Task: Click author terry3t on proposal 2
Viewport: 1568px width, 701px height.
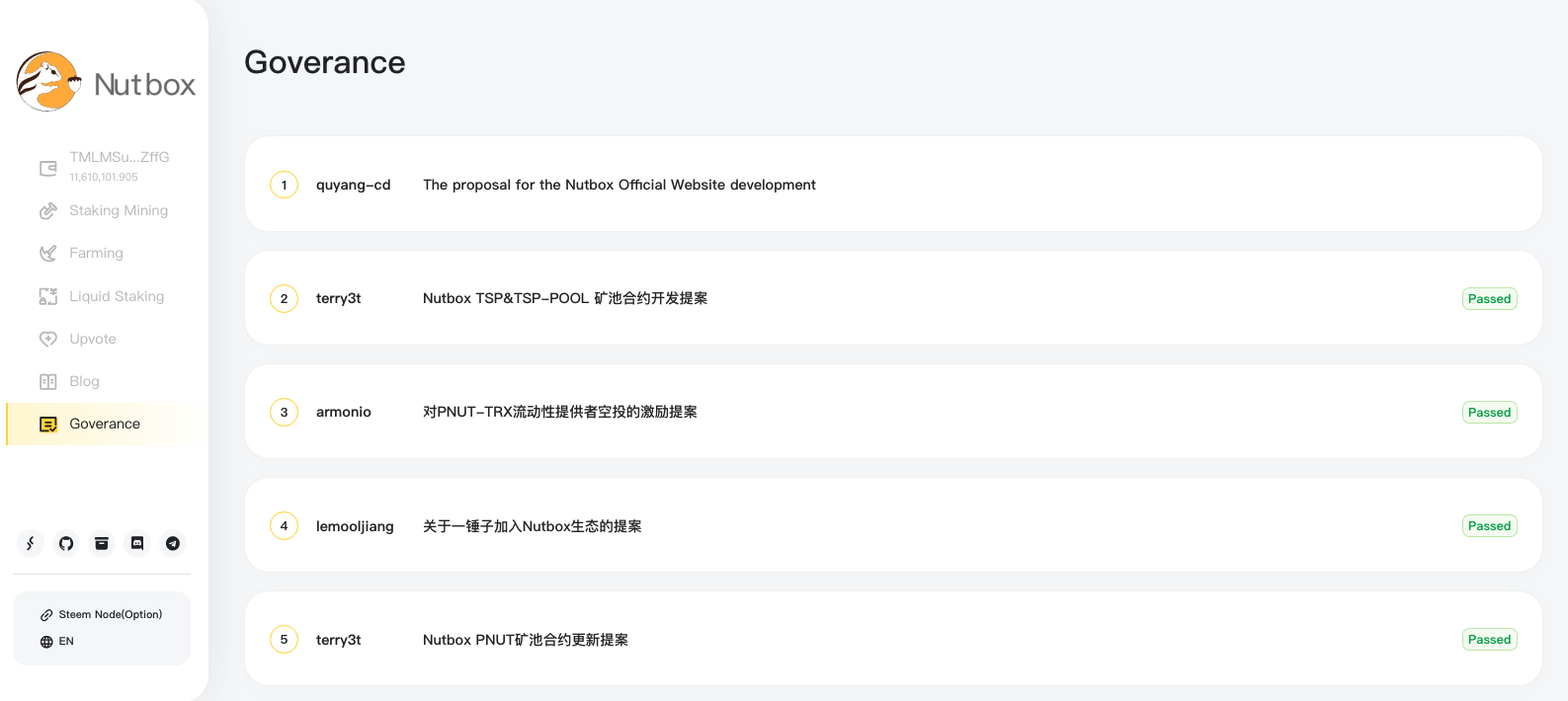Action: point(339,298)
